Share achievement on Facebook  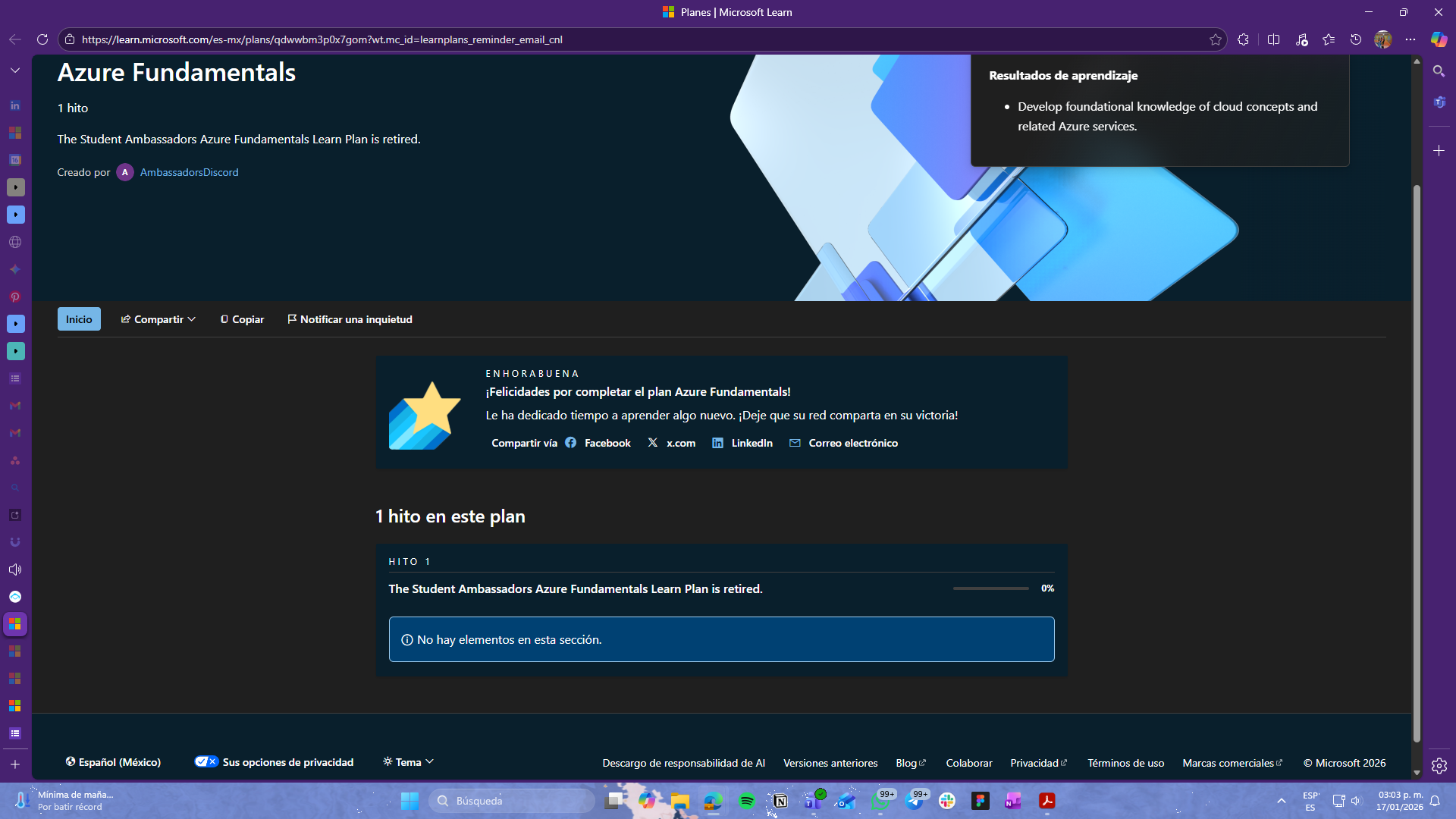click(x=598, y=443)
